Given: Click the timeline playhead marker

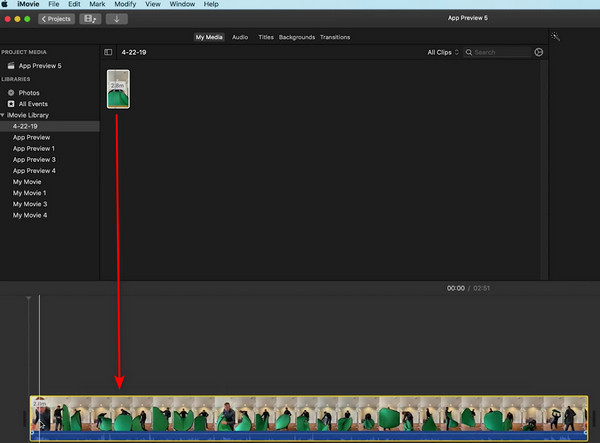Looking at the screenshot, I should (29, 298).
